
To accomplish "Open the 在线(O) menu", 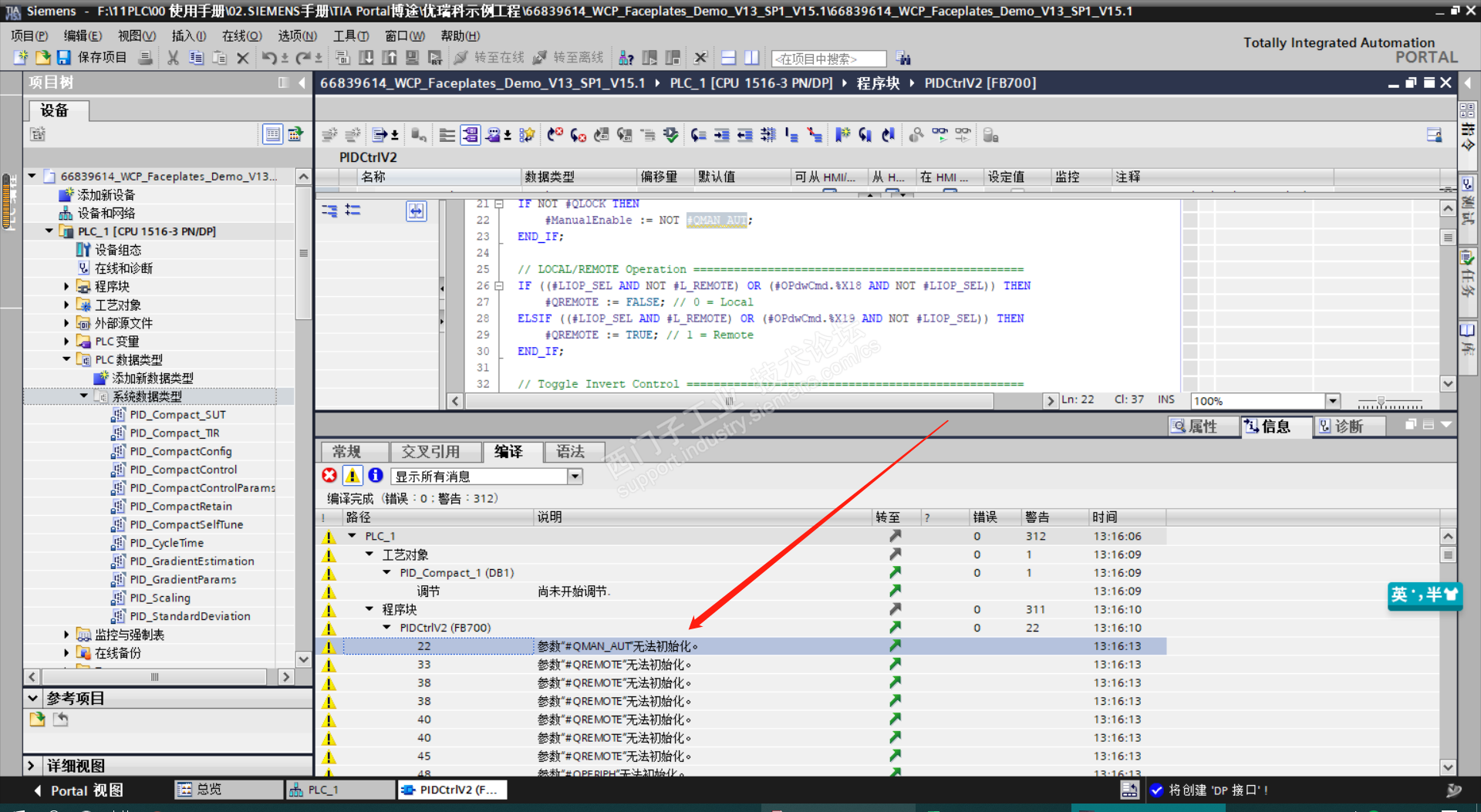I will click(x=241, y=35).
